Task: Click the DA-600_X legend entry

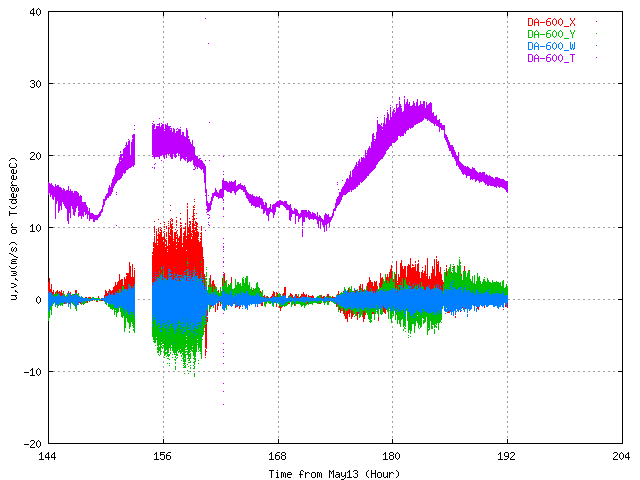Action: (x=551, y=21)
